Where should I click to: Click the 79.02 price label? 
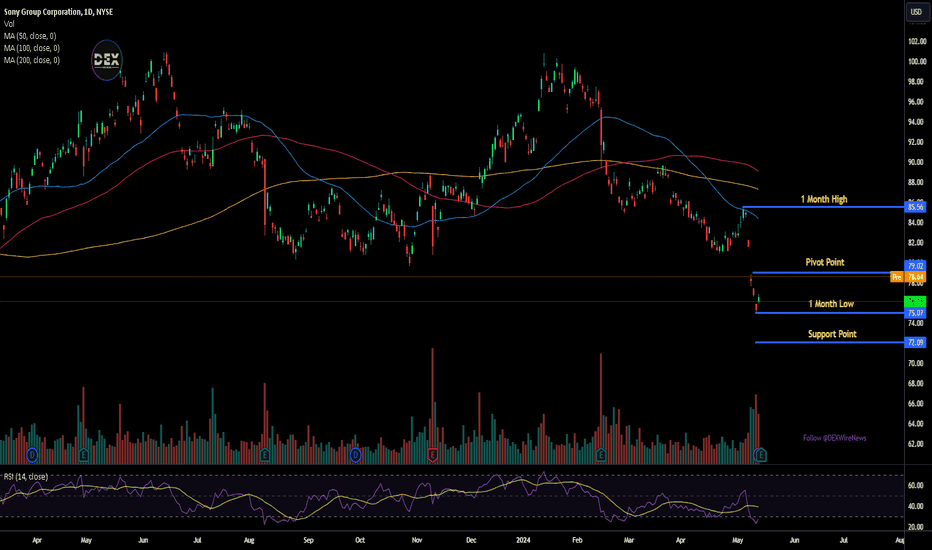(915, 266)
